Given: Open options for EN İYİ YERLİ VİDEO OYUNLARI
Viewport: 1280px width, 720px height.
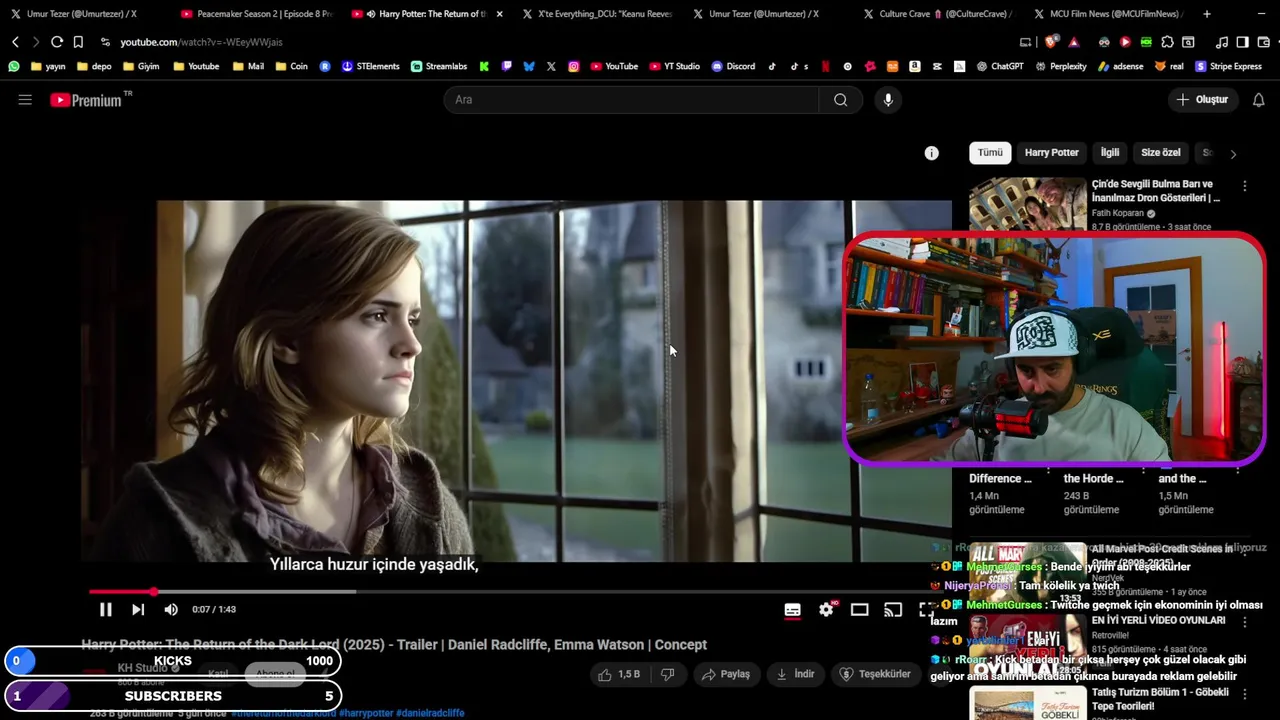Looking at the screenshot, I should [x=1245, y=622].
